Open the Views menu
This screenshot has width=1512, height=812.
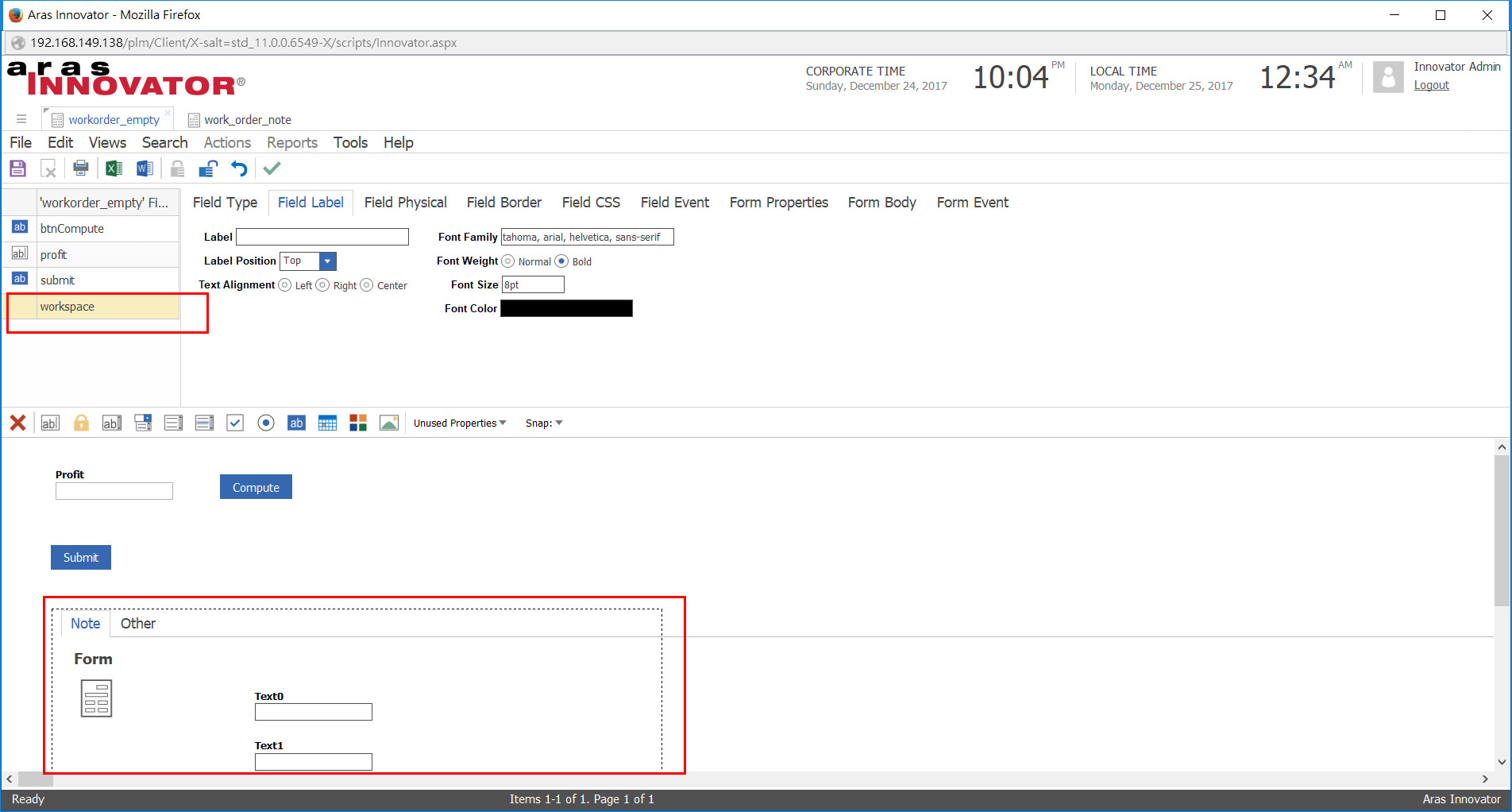point(107,142)
